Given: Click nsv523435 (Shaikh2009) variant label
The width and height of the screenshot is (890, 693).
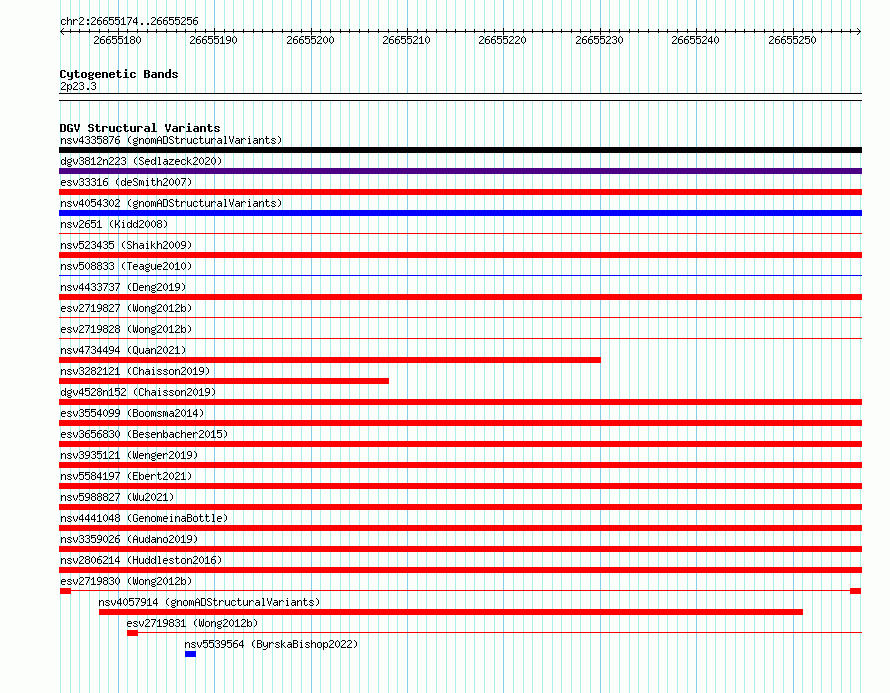Looking at the screenshot, I should [x=126, y=245].
